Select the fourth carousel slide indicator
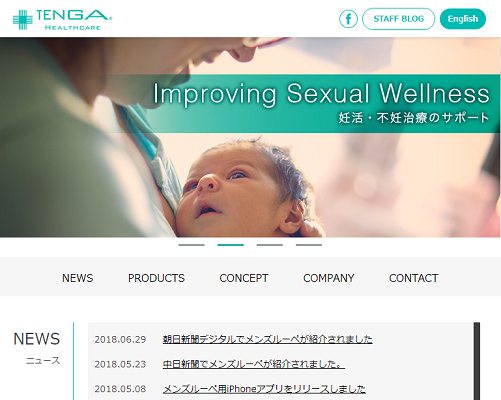This screenshot has width=501, height=400. coord(309,245)
